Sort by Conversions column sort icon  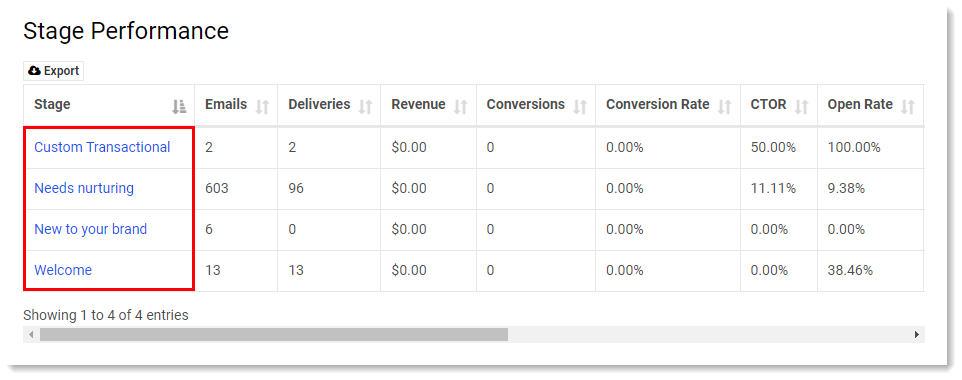point(580,107)
